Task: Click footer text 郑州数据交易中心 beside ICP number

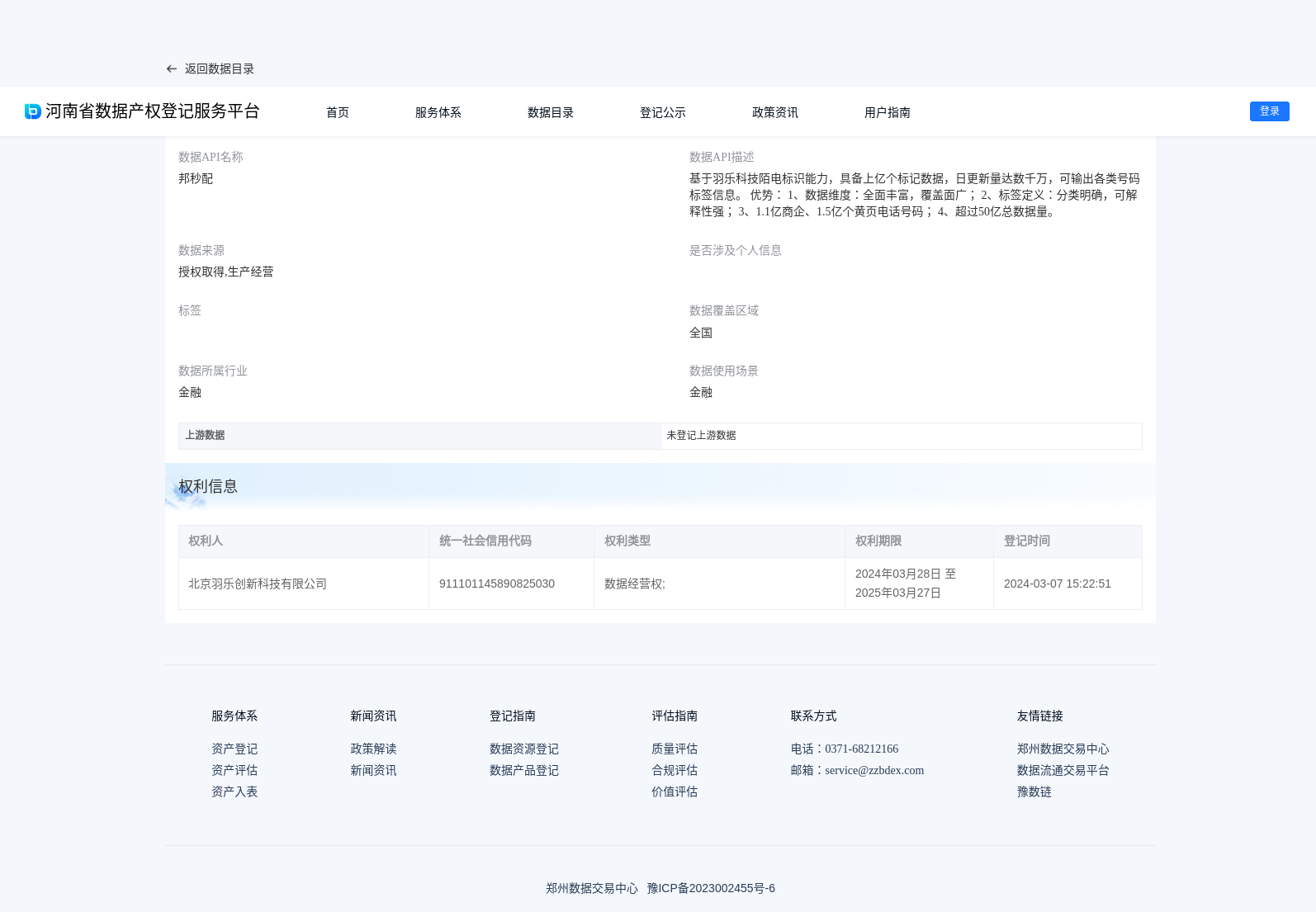Action: coord(592,888)
